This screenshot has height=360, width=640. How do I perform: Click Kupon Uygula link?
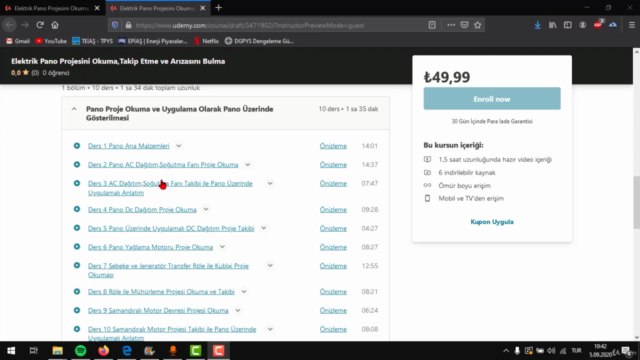(492, 222)
